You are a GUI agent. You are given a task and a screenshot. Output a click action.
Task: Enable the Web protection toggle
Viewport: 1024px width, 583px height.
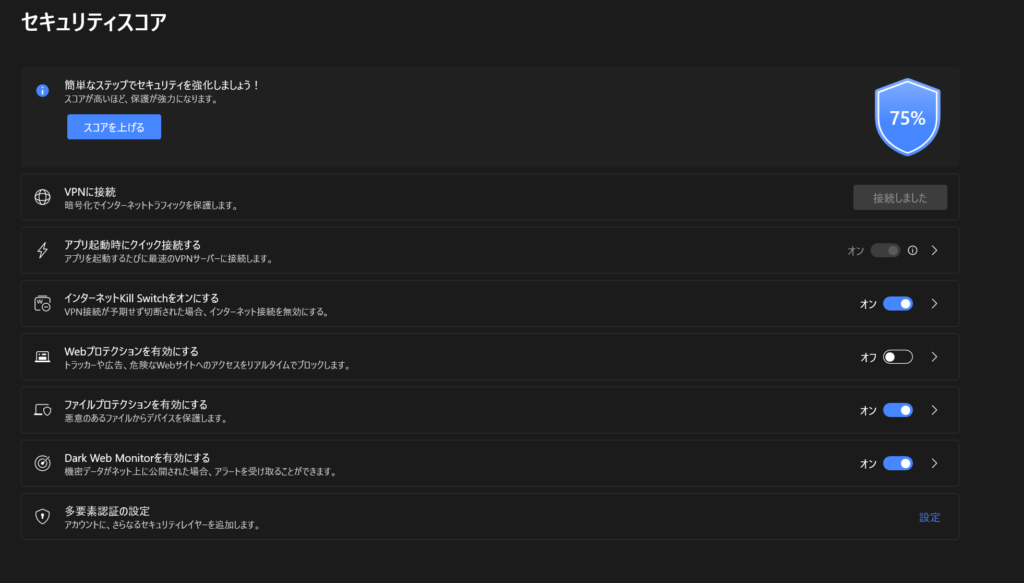coord(898,357)
